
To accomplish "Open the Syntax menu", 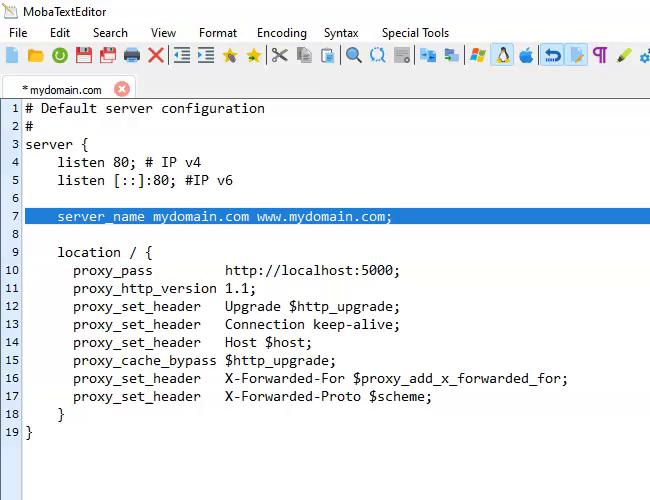I will point(340,33).
